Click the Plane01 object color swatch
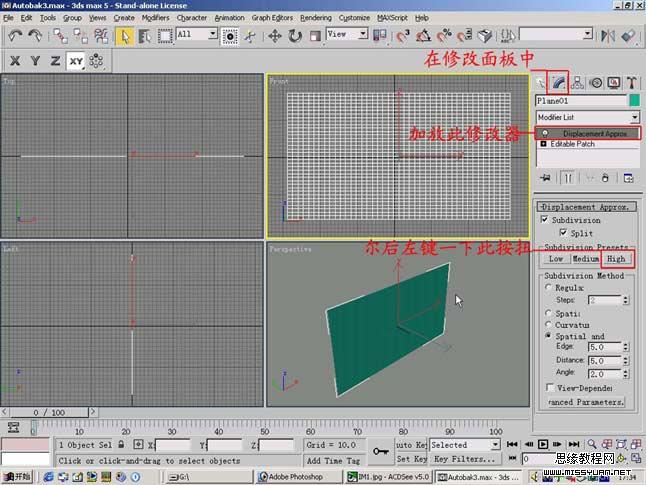Screen dimensions: 646x485 pyautogui.click(x=634, y=101)
